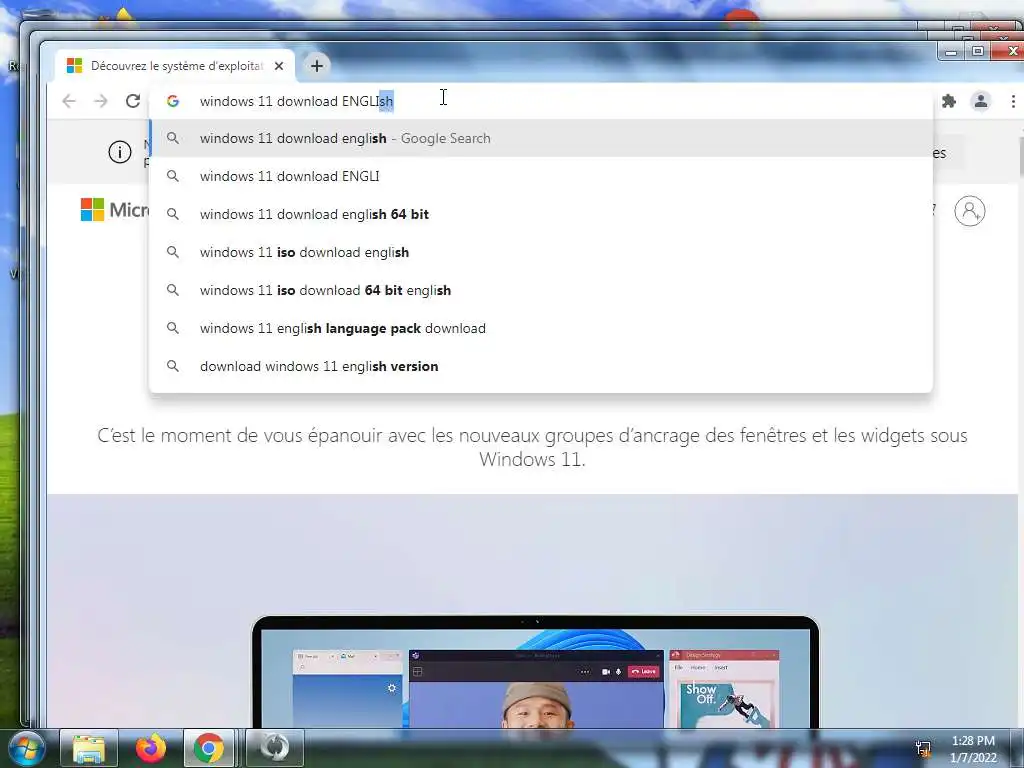Click the browser forward arrow

click(101, 101)
